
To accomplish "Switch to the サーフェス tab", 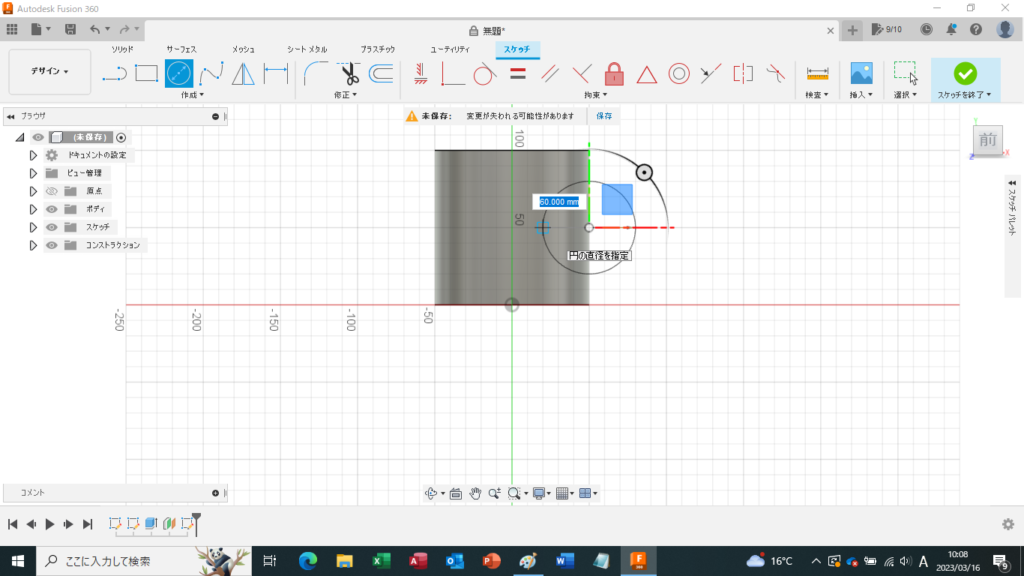I will coord(181,50).
